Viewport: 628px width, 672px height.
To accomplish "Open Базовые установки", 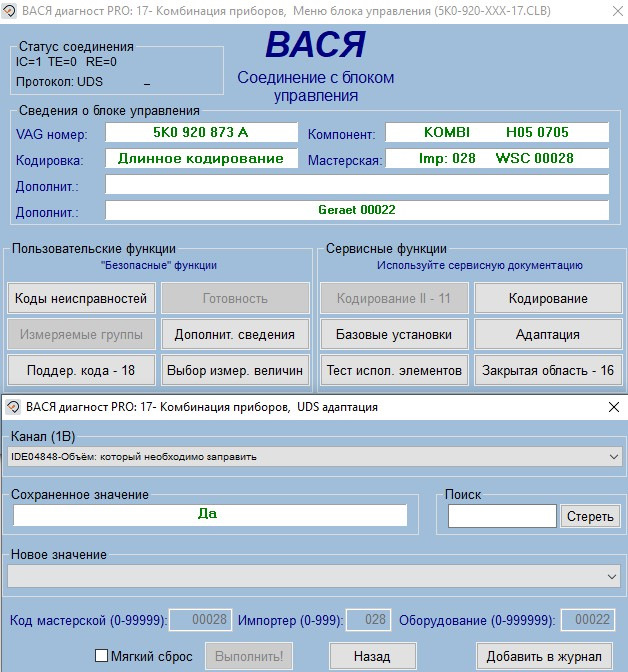I will 394,334.
